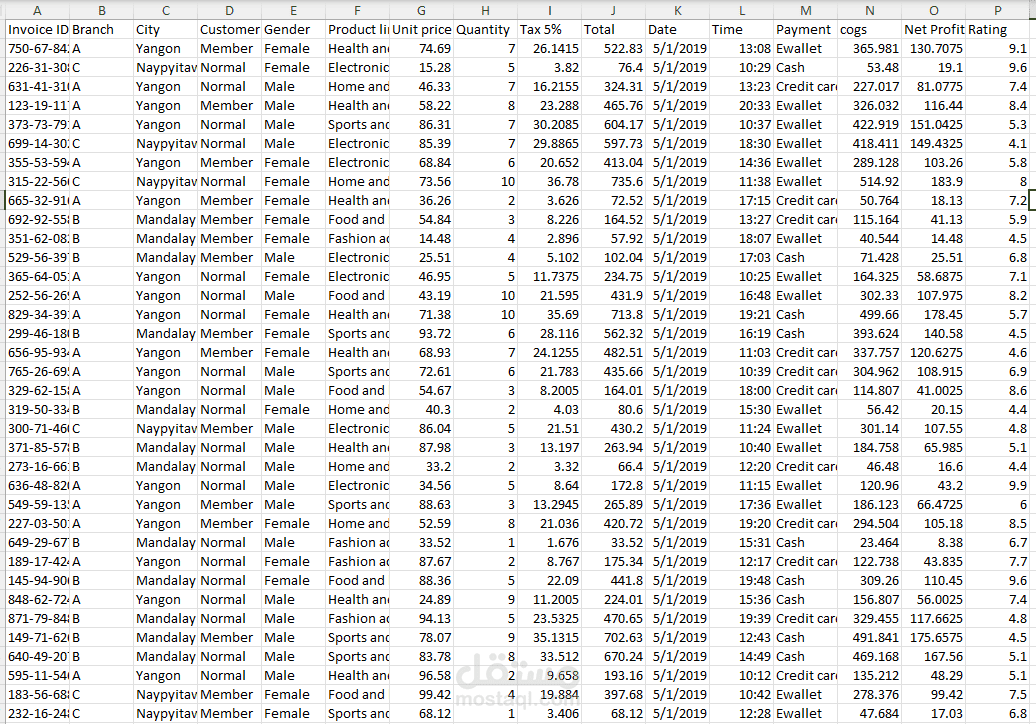1036x724 pixels.
Task: Click the Total header cell
Action: tap(613, 30)
